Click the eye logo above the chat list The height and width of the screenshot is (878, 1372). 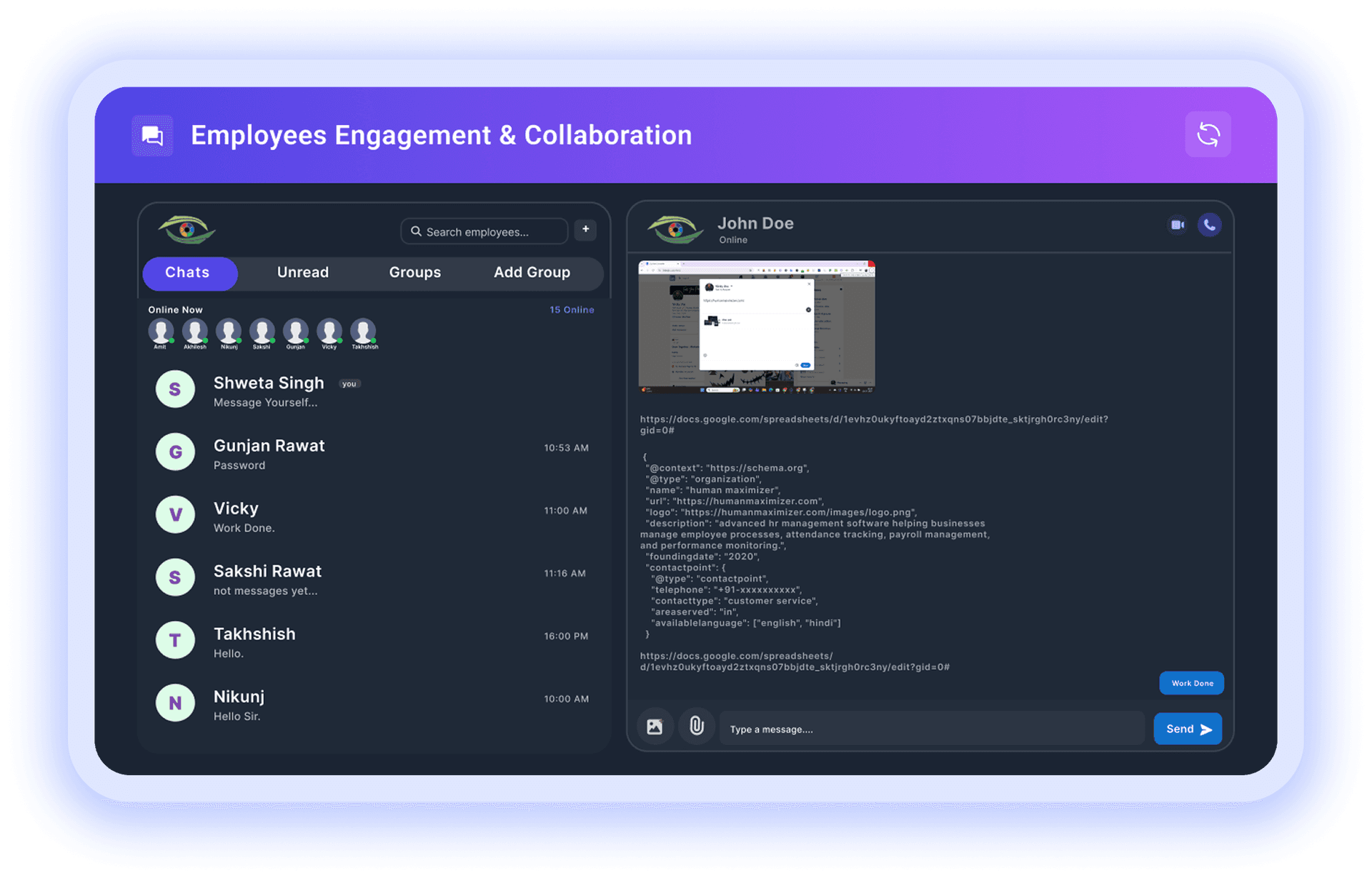[186, 229]
